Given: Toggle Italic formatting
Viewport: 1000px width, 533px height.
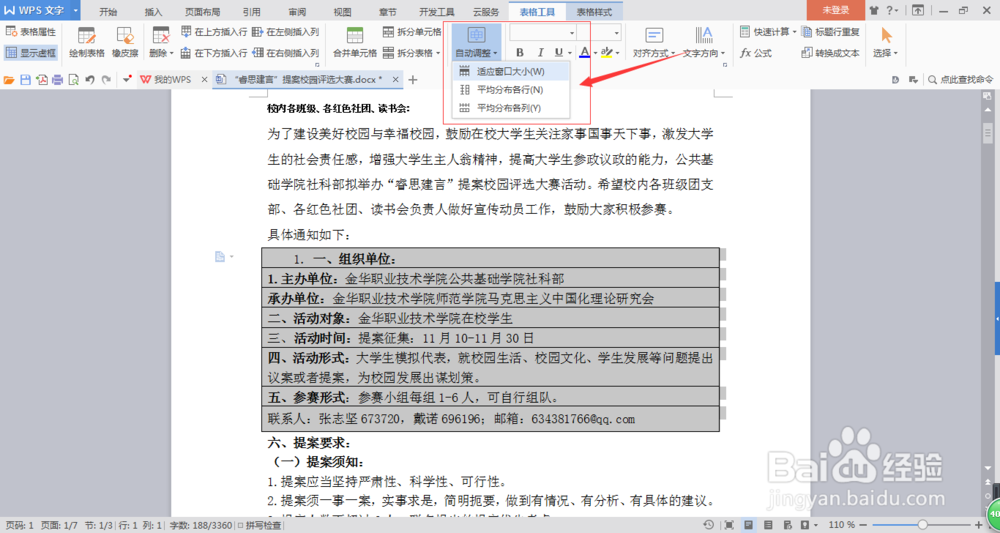Looking at the screenshot, I should [x=540, y=53].
